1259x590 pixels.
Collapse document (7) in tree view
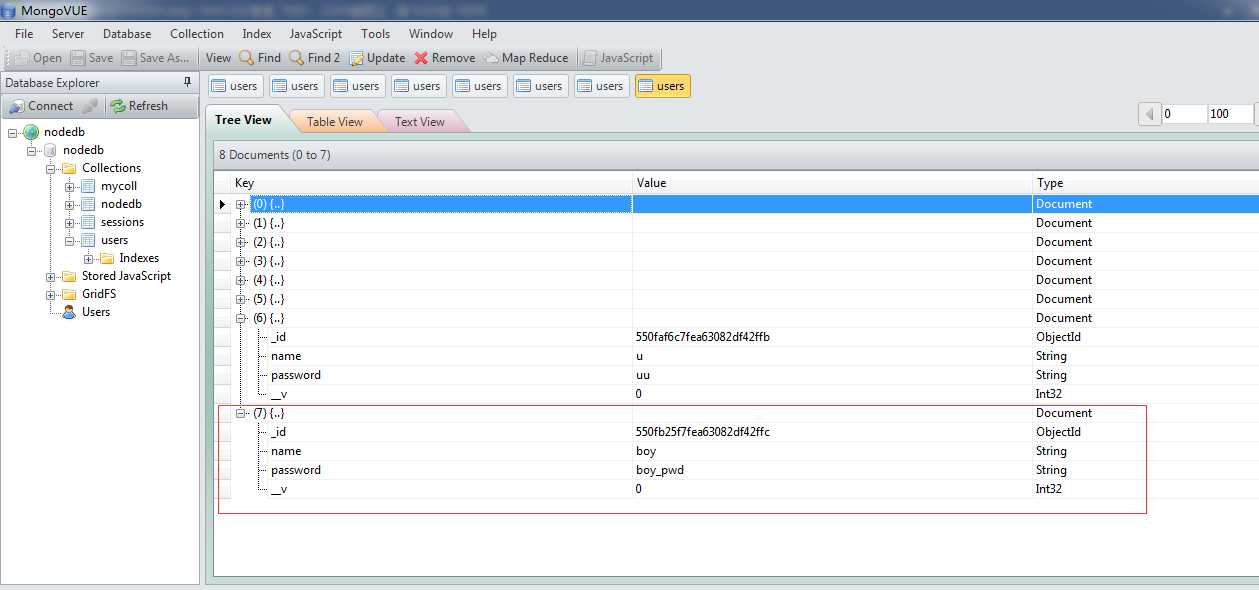click(241, 413)
